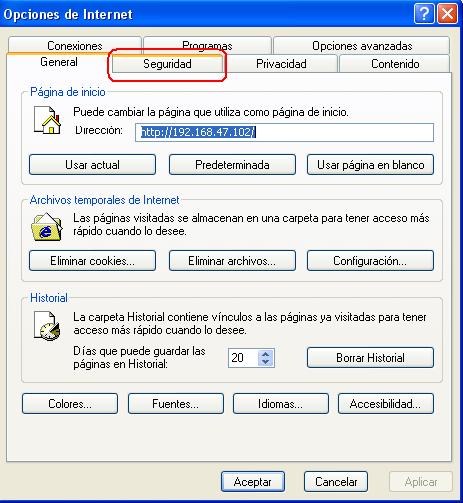
Task: Increase history days with up arrow
Action: pyautogui.click(x=266, y=354)
